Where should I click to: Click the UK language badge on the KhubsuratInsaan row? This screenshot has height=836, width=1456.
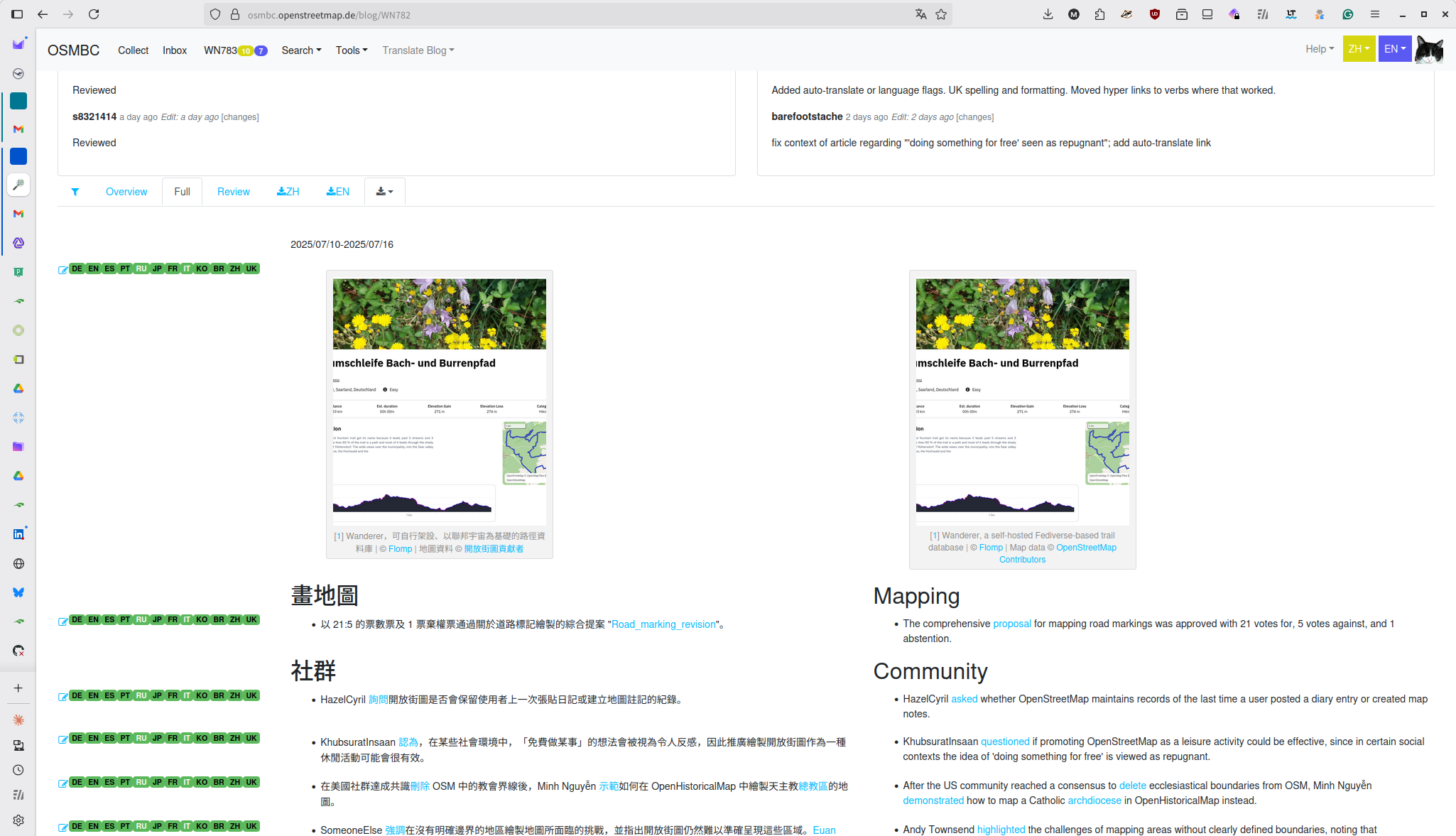tap(251, 738)
